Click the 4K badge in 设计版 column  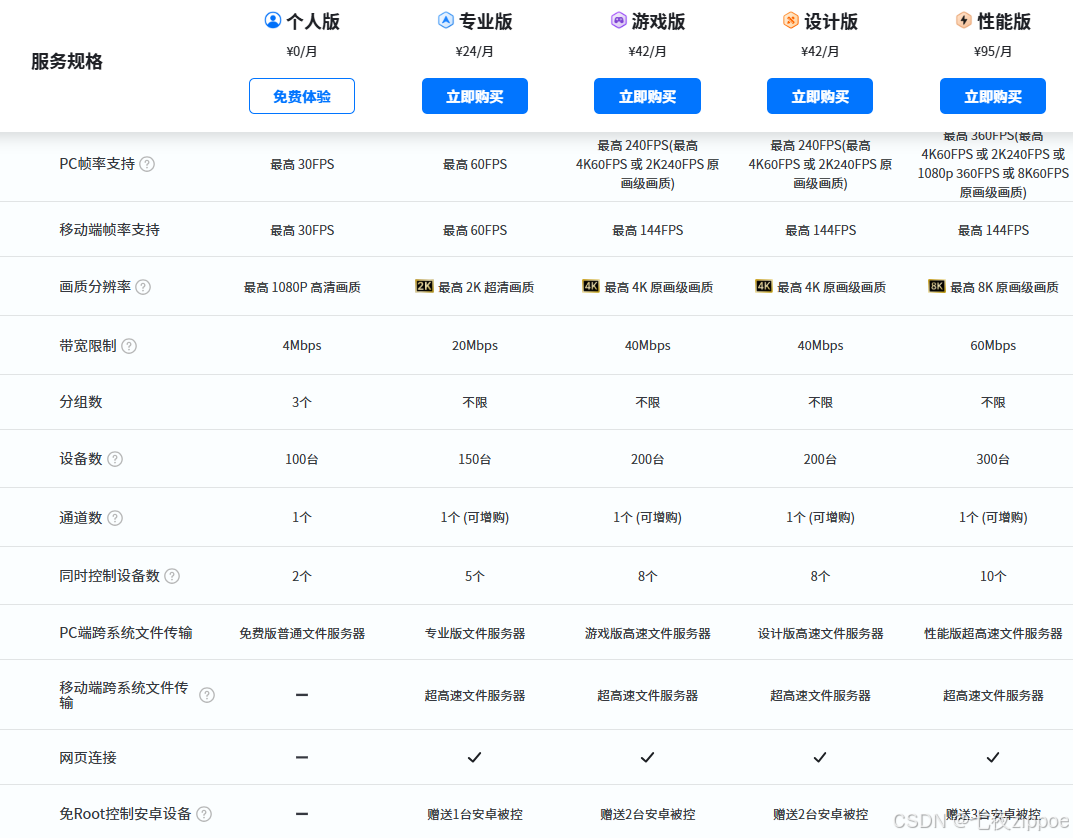(x=764, y=286)
